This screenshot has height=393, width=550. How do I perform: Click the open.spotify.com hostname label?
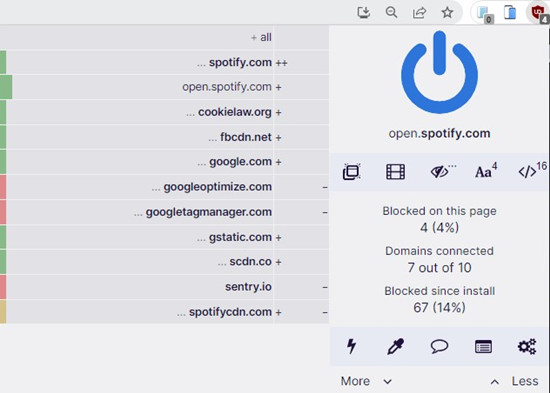(439, 133)
